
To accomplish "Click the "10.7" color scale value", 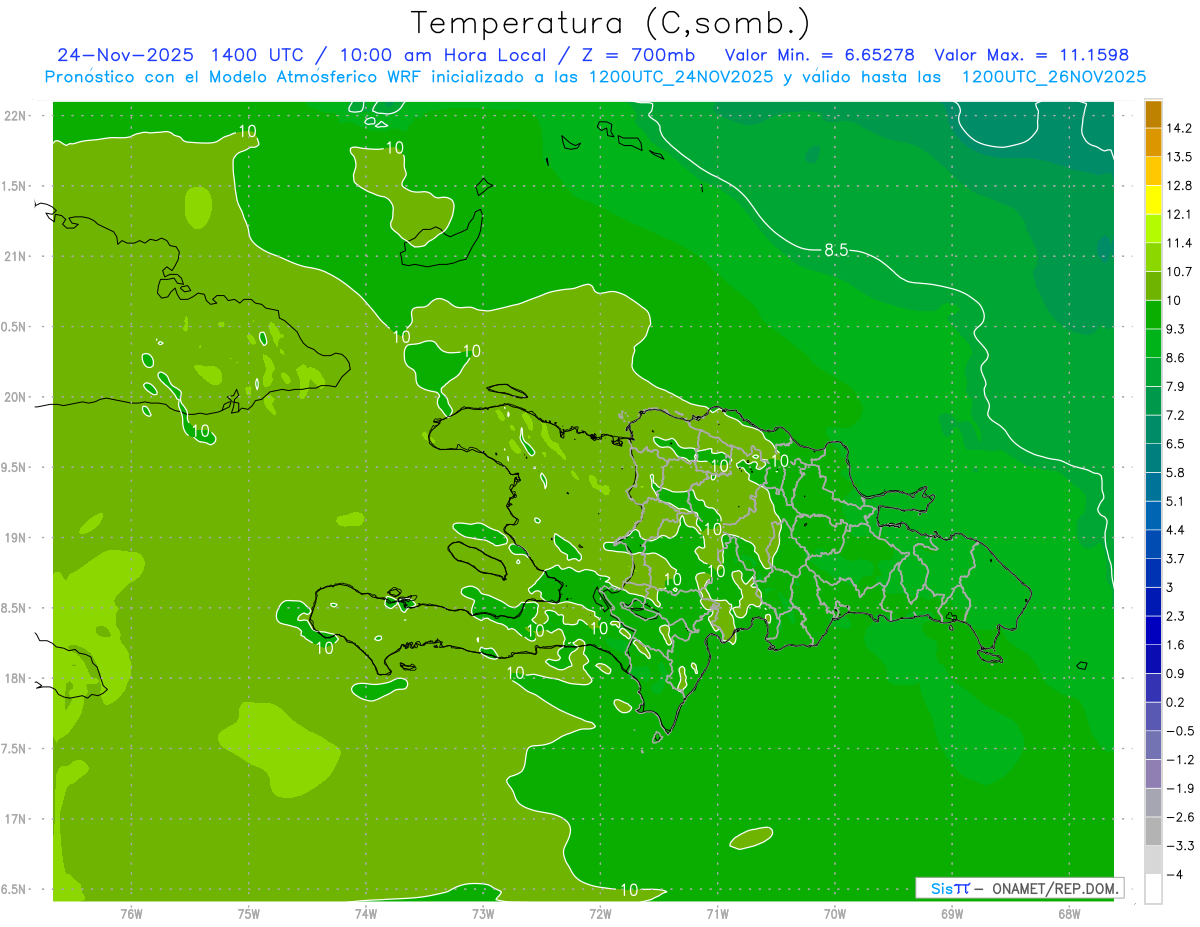I will tap(1179, 272).
